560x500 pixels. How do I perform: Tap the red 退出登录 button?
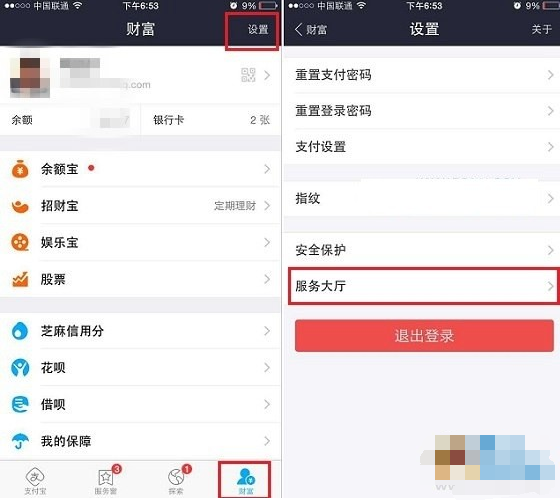click(x=424, y=336)
